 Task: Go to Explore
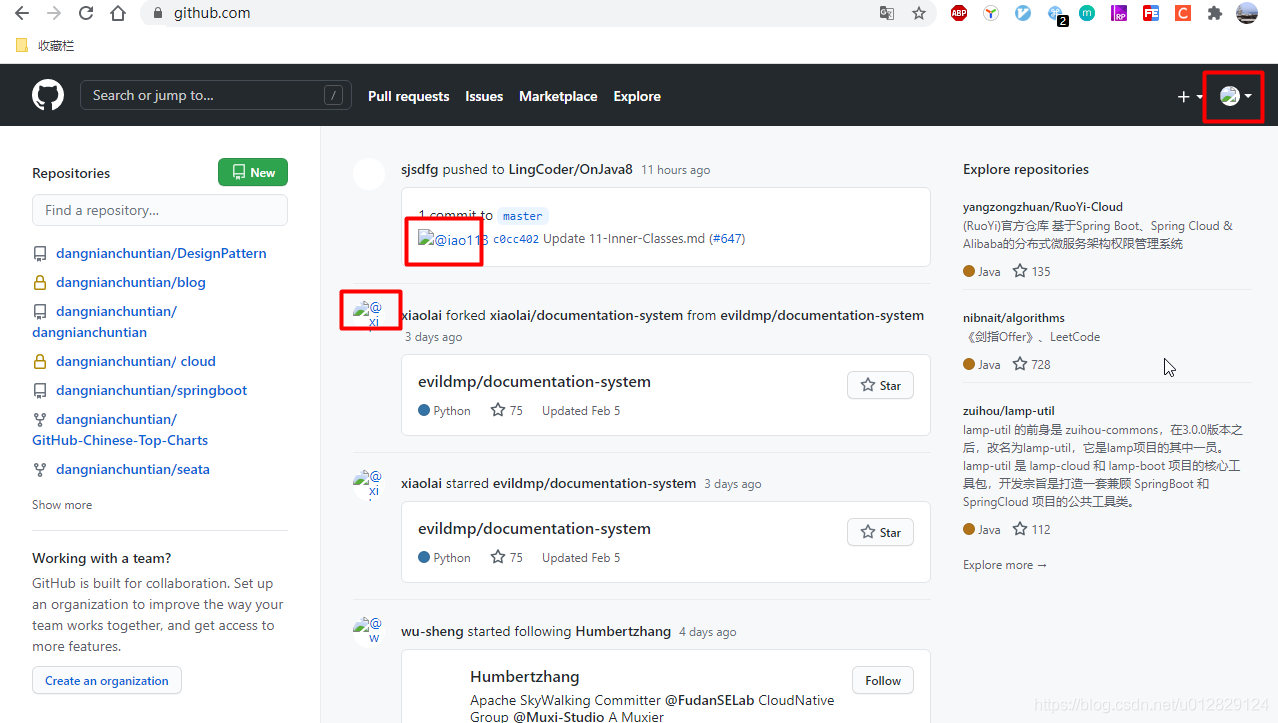637,96
